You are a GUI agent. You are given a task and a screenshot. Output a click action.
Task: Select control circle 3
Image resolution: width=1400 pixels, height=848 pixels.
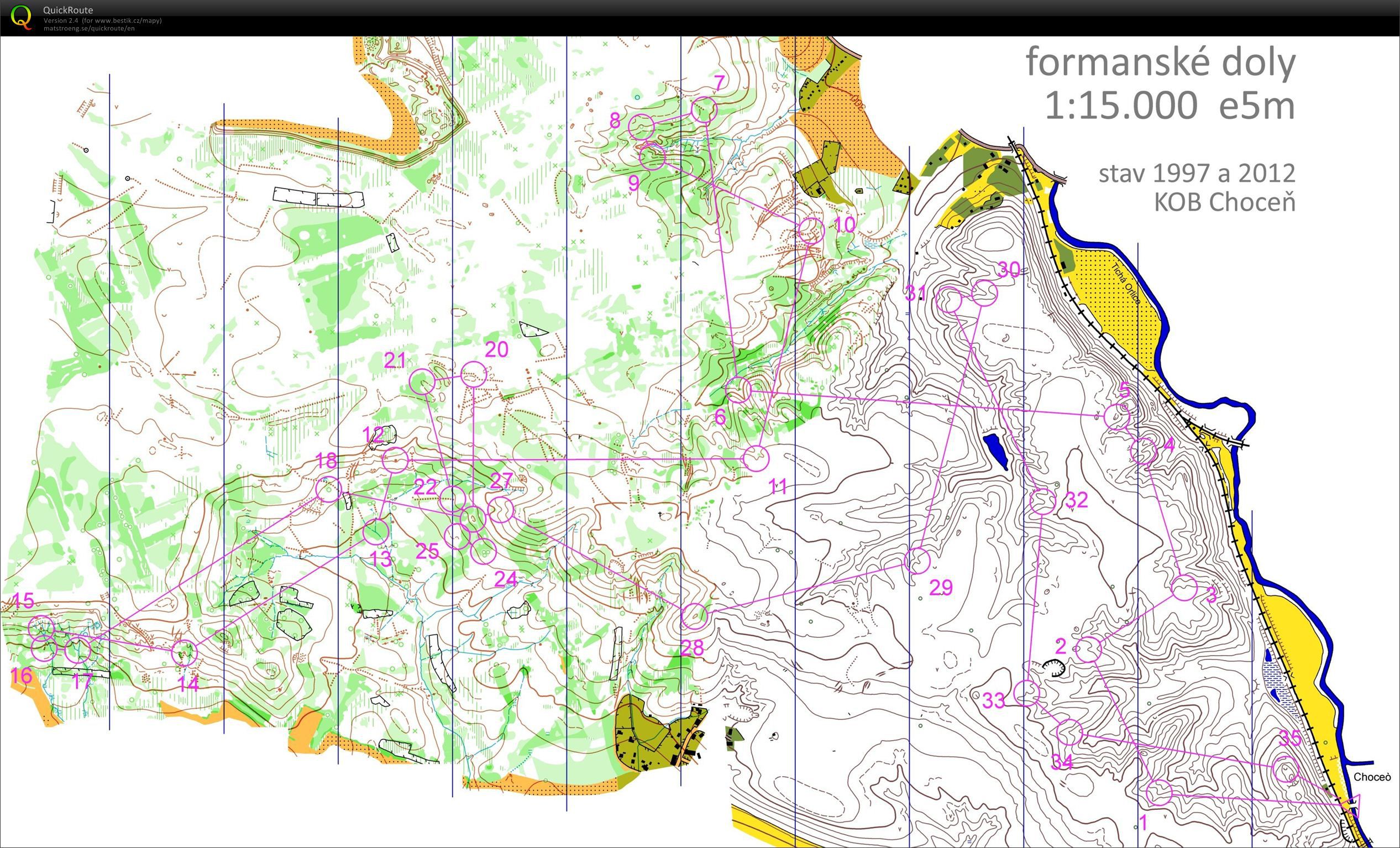(x=1184, y=588)
